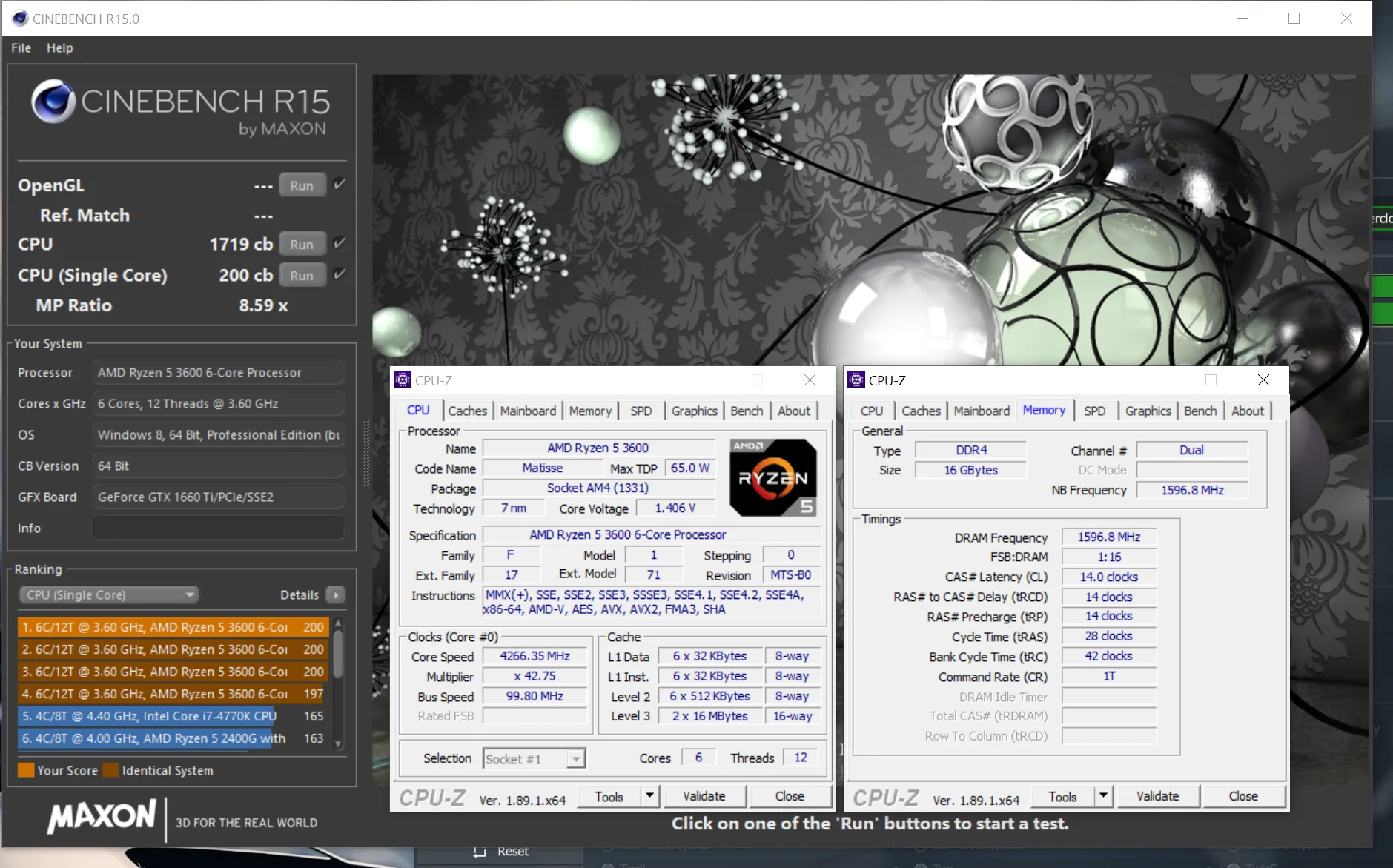This screenshot has width=1393, height=868.
Task: Click CAS# Latency value 14.0 clocks
Action: [1109, 577]
